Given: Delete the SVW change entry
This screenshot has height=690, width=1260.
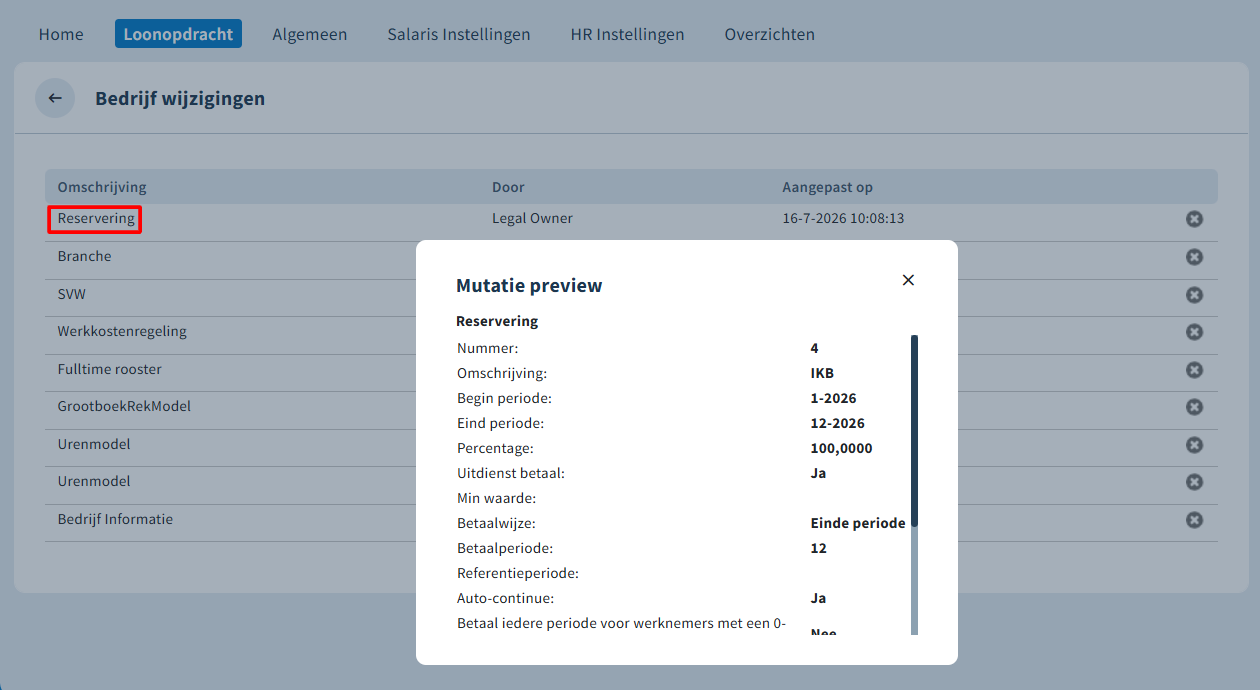Looking at the screenshot, I should [x=1194, y=295].
